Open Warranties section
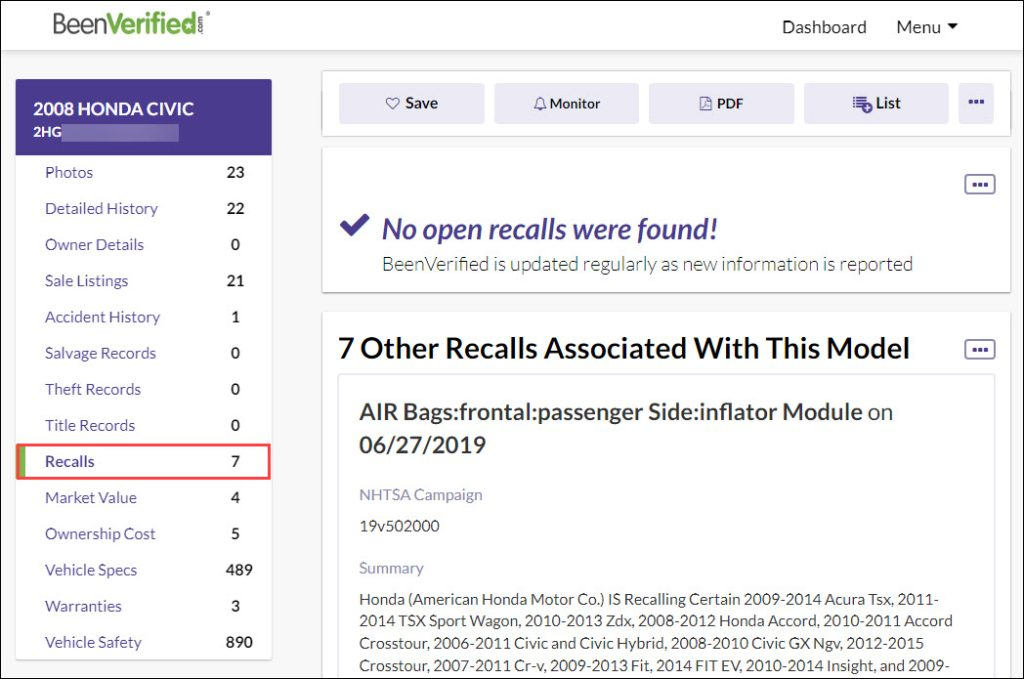The image size is (1024, 679). point(83,606)
